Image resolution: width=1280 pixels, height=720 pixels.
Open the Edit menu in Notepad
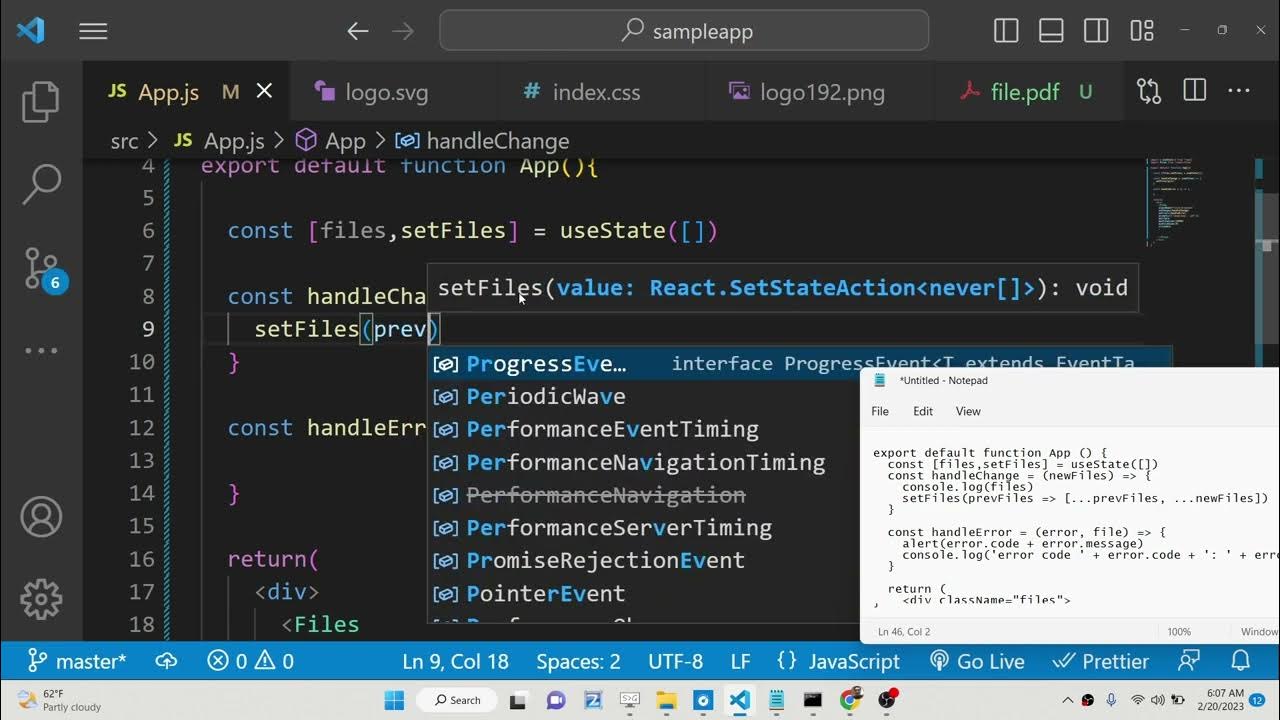click(922, 411)
